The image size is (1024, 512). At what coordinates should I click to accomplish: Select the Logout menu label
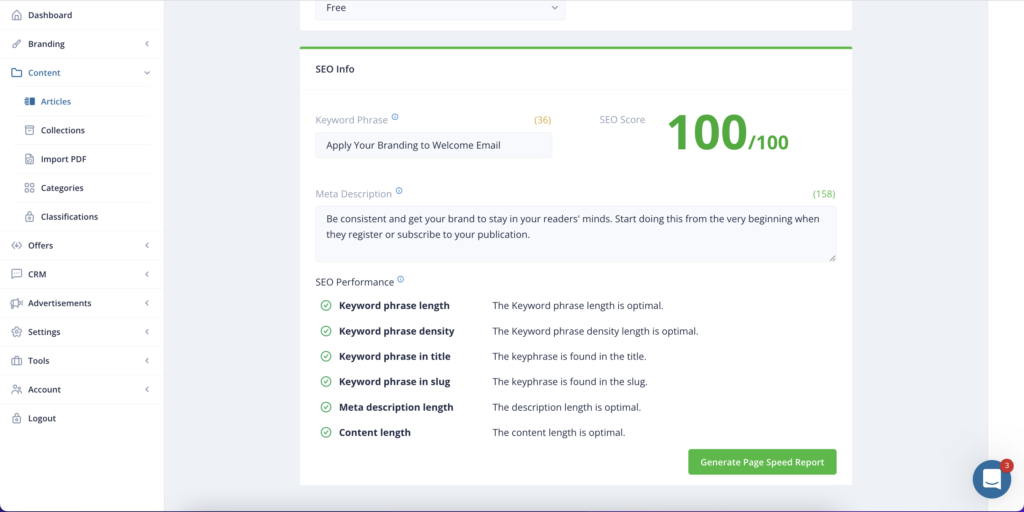click(42, 418)
